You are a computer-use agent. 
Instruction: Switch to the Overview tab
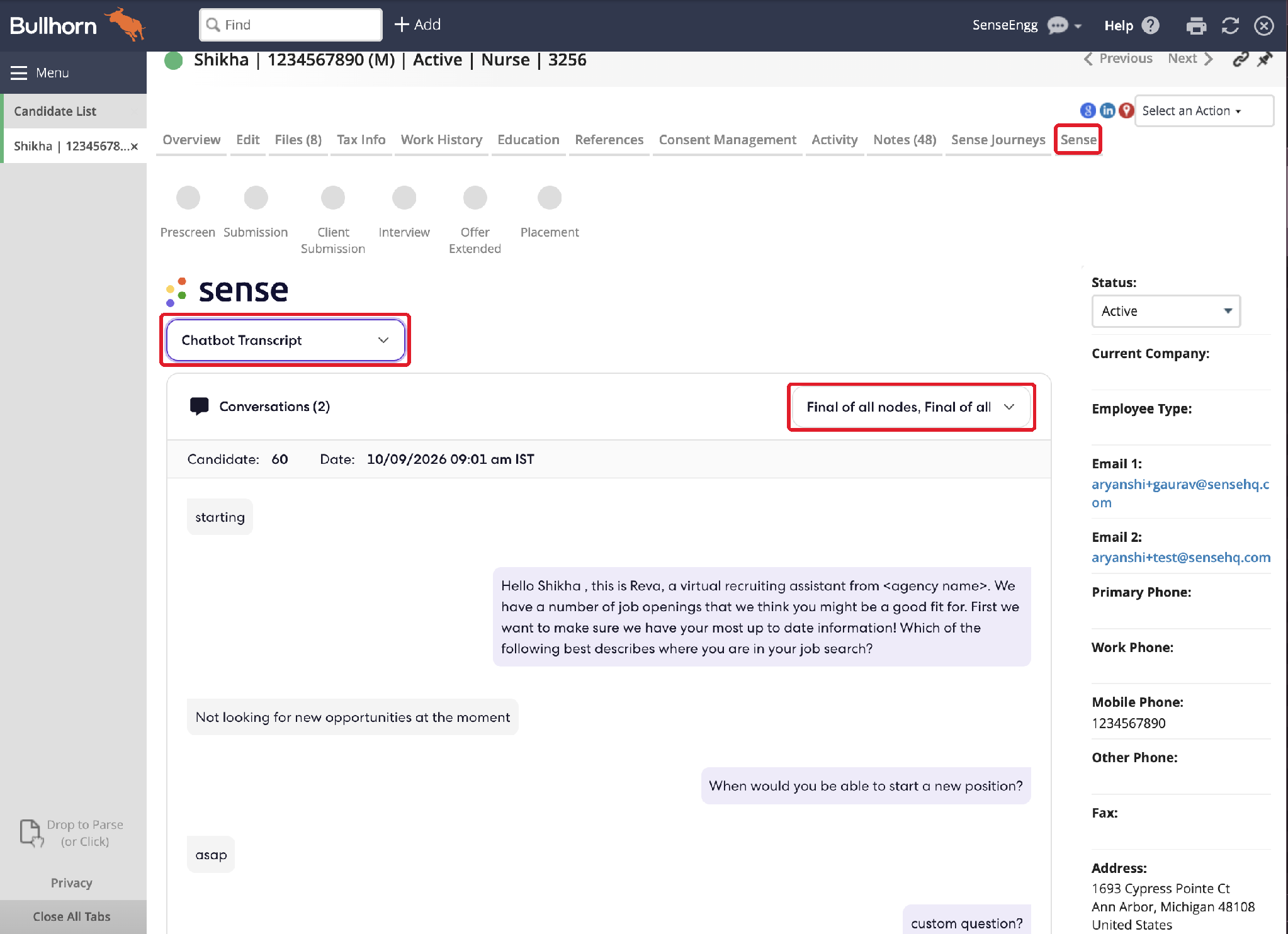point(191,140)
